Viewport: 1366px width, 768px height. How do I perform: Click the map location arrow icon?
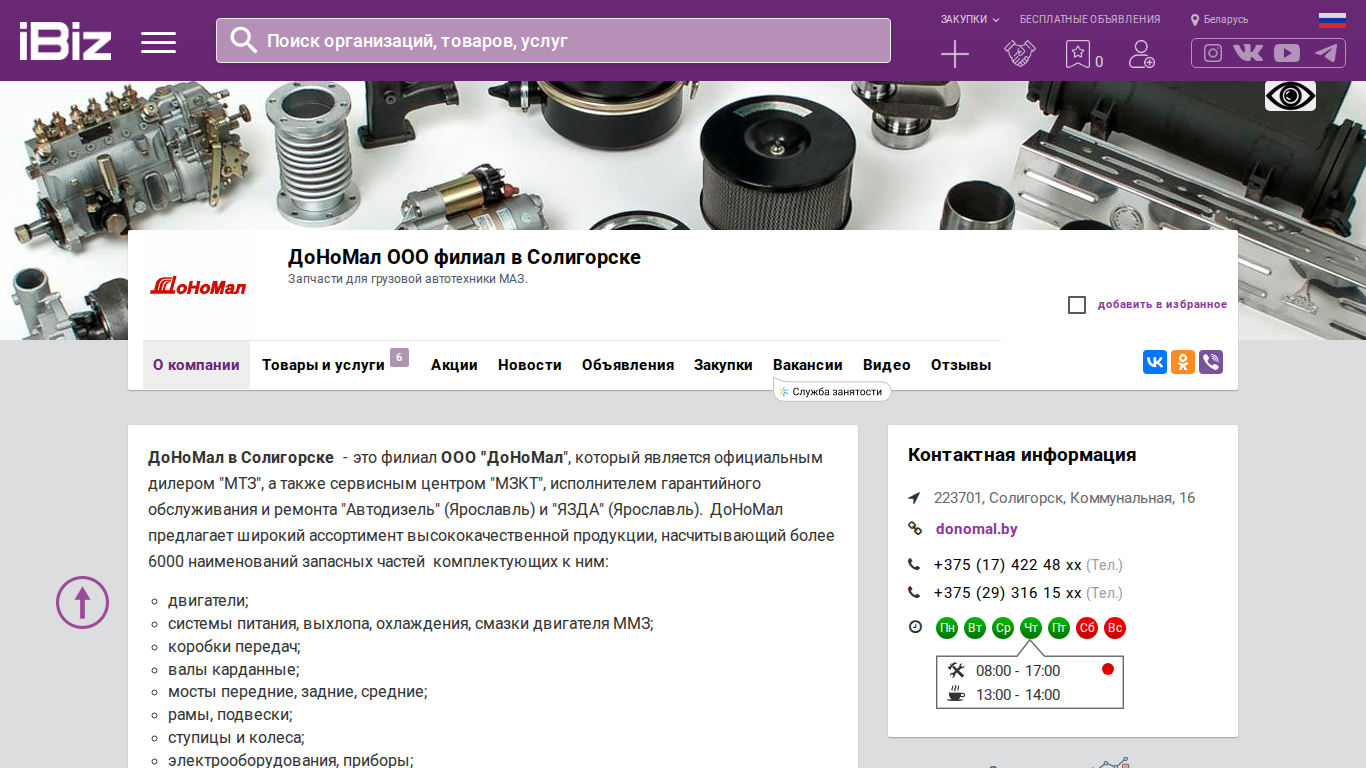tap(914, 498)
